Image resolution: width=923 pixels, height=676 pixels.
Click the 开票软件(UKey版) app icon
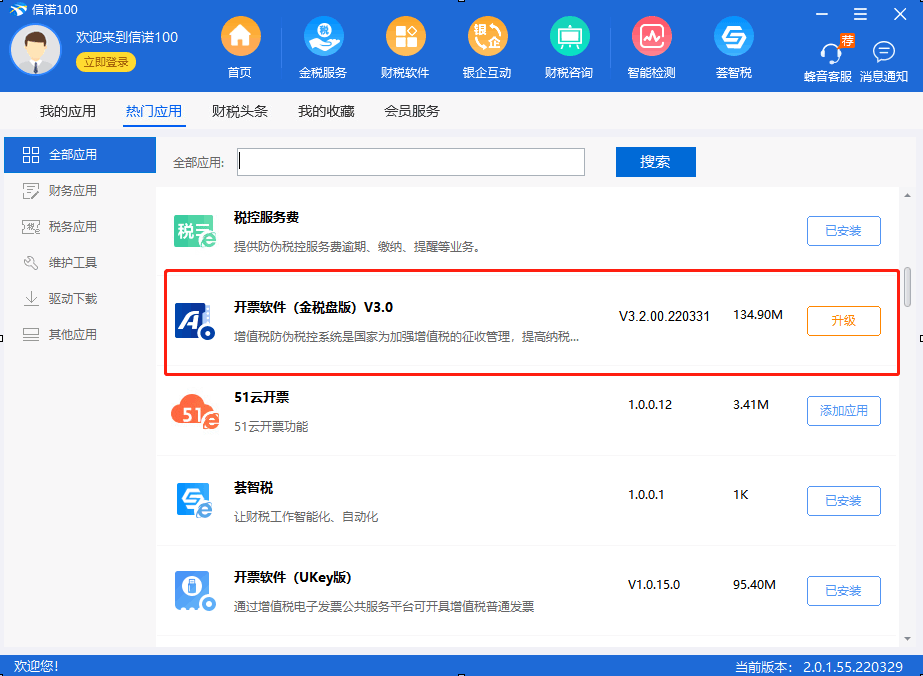(x=195, y=591)
